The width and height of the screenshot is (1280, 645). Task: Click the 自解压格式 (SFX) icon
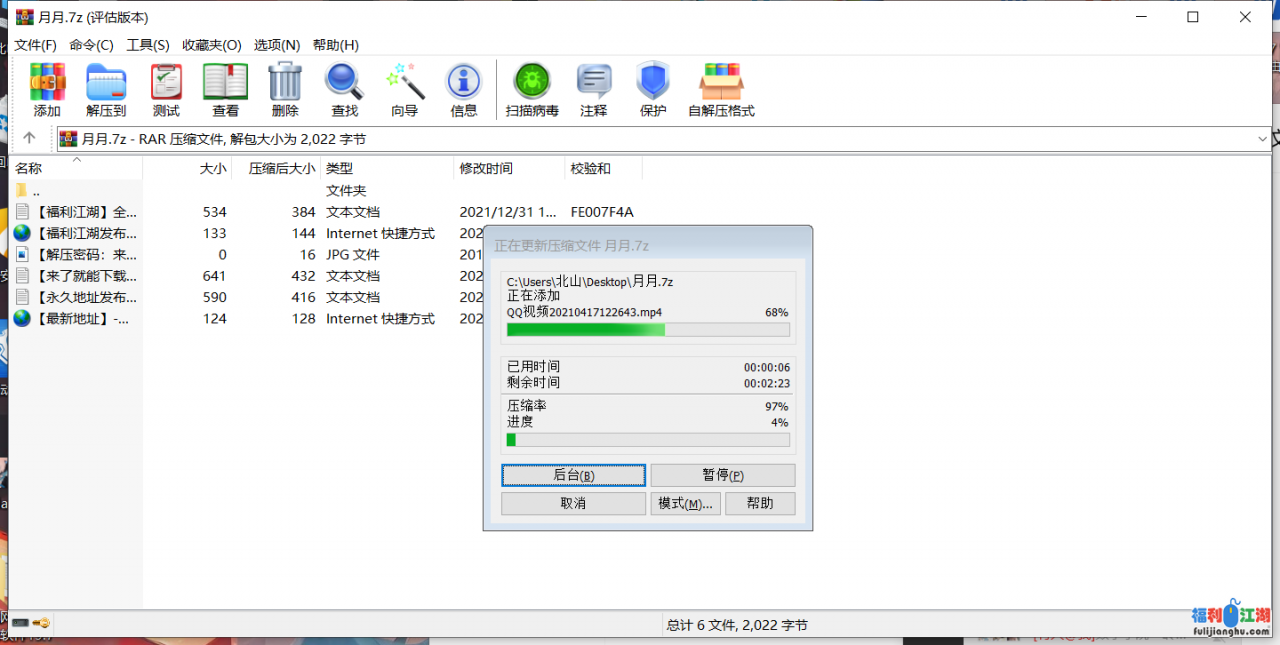(x=721, y=90)
